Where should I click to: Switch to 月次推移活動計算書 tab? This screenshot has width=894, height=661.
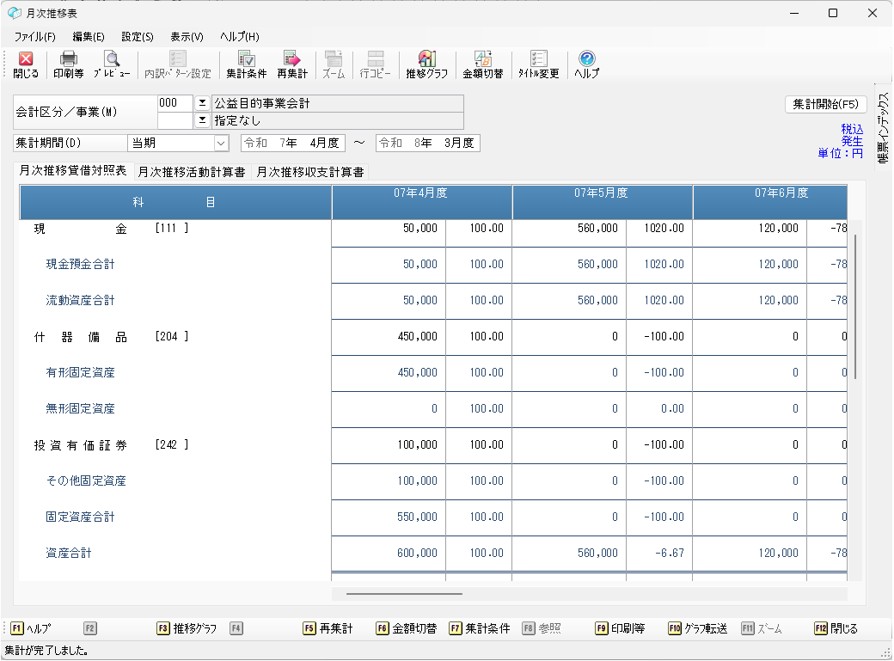tap(191, 172)
